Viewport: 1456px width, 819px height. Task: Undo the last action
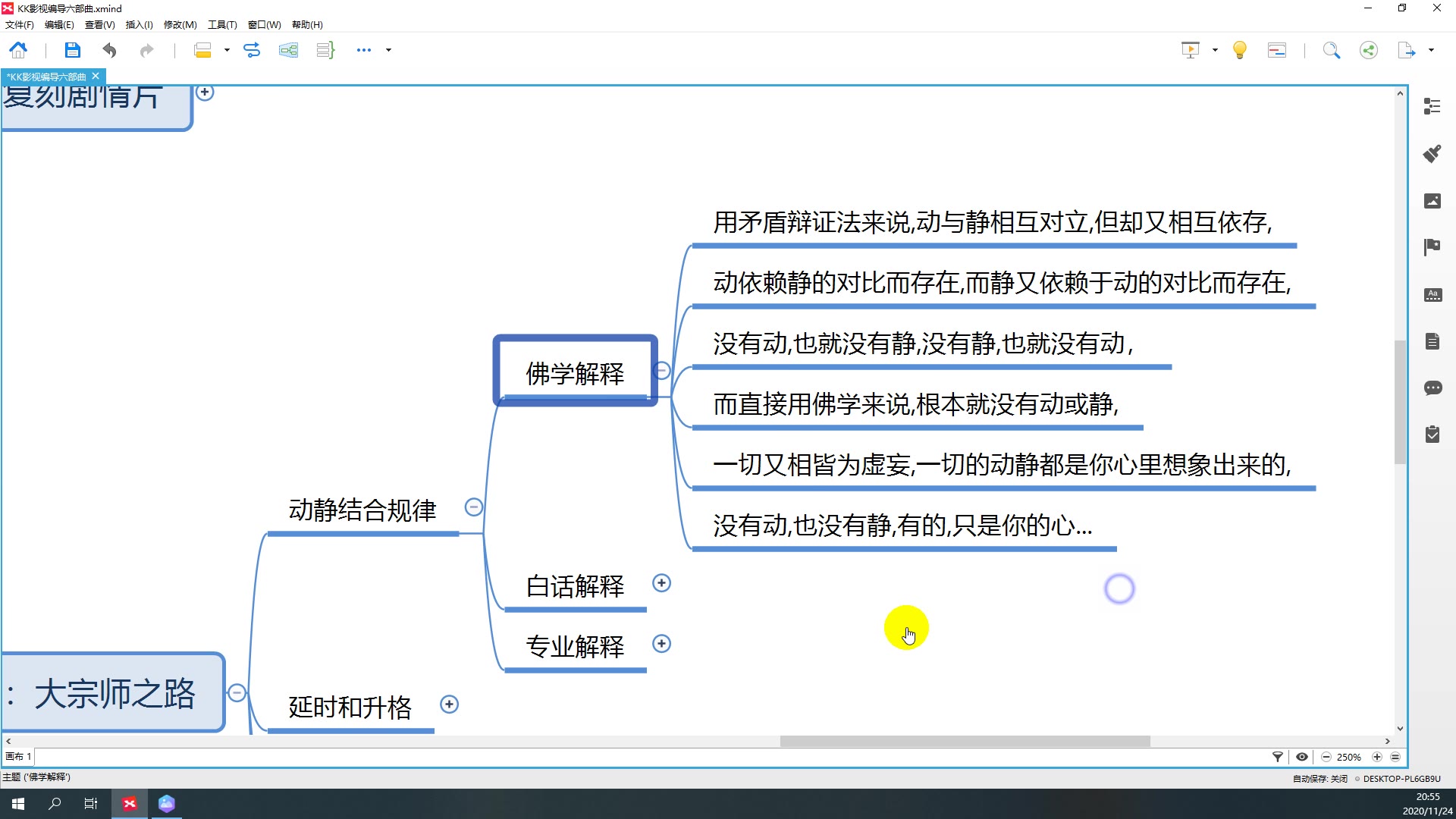pyautogui.click(x=110, y=50)
